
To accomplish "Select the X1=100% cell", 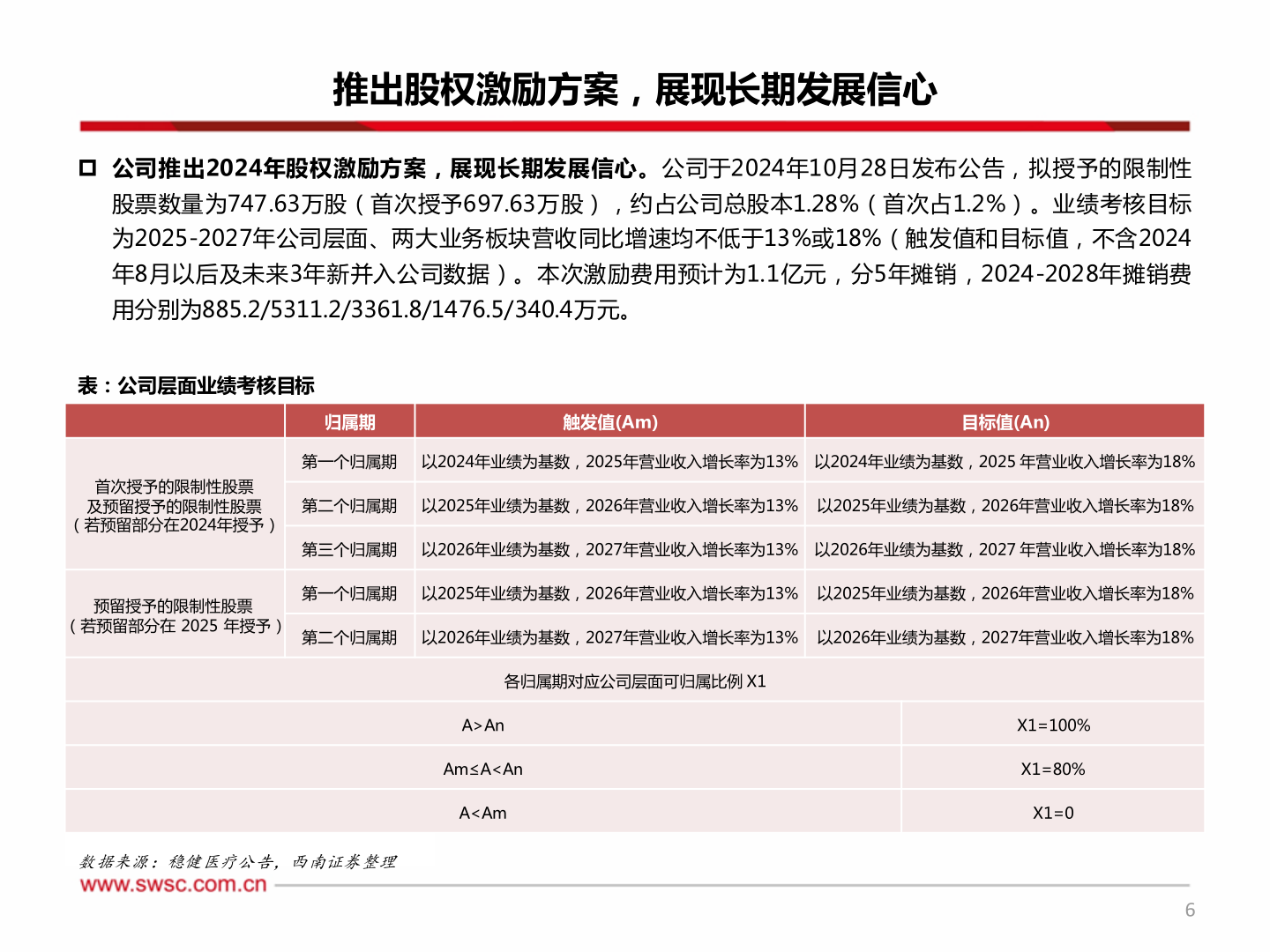I will 1054,725.
